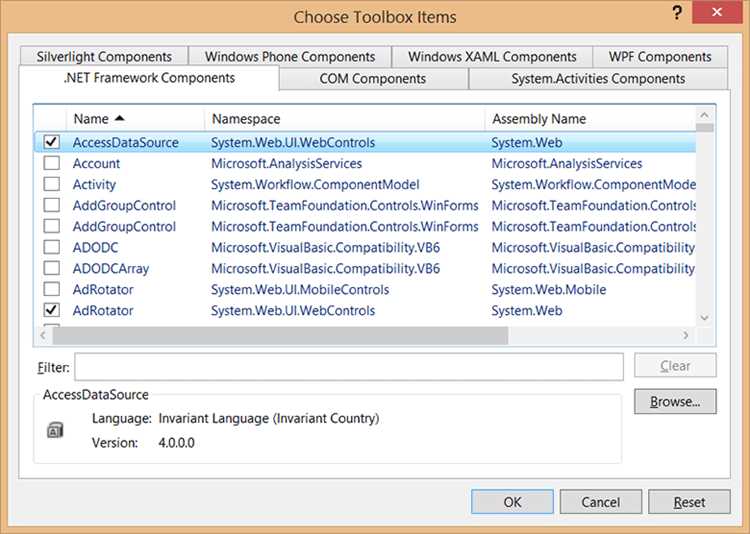This screenshot has height=534, width=750.
Task: Confirm with the OK button
Action: [512, 502]
